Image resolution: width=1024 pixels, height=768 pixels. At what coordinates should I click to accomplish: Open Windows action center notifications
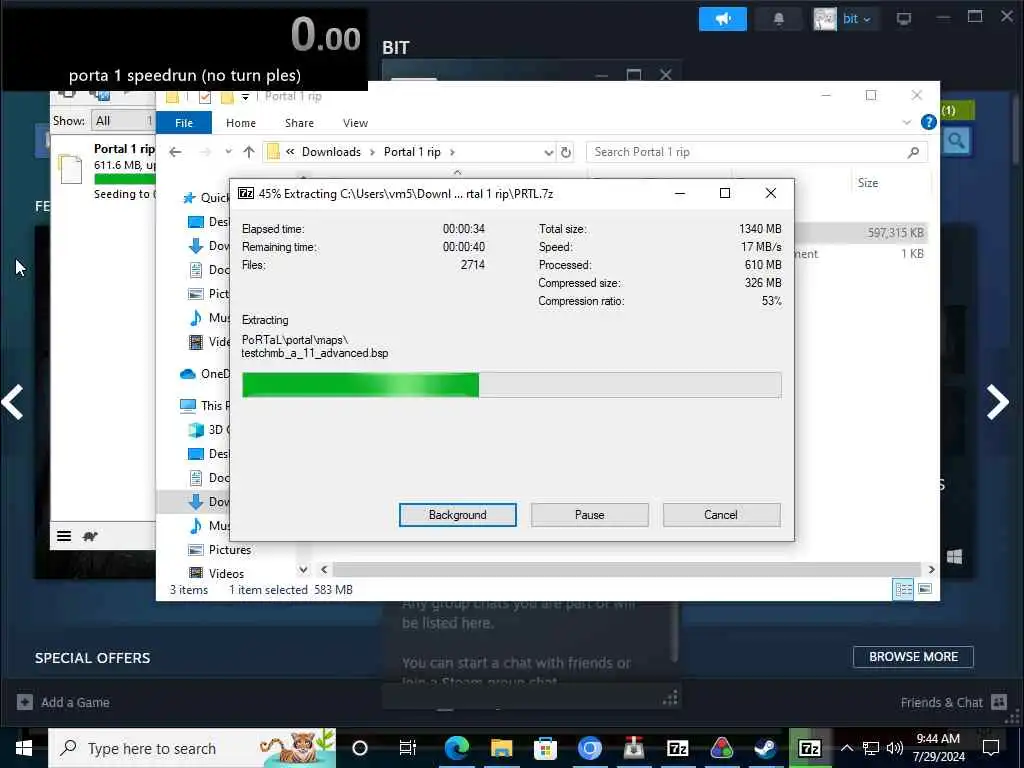(x=991, y=748)
